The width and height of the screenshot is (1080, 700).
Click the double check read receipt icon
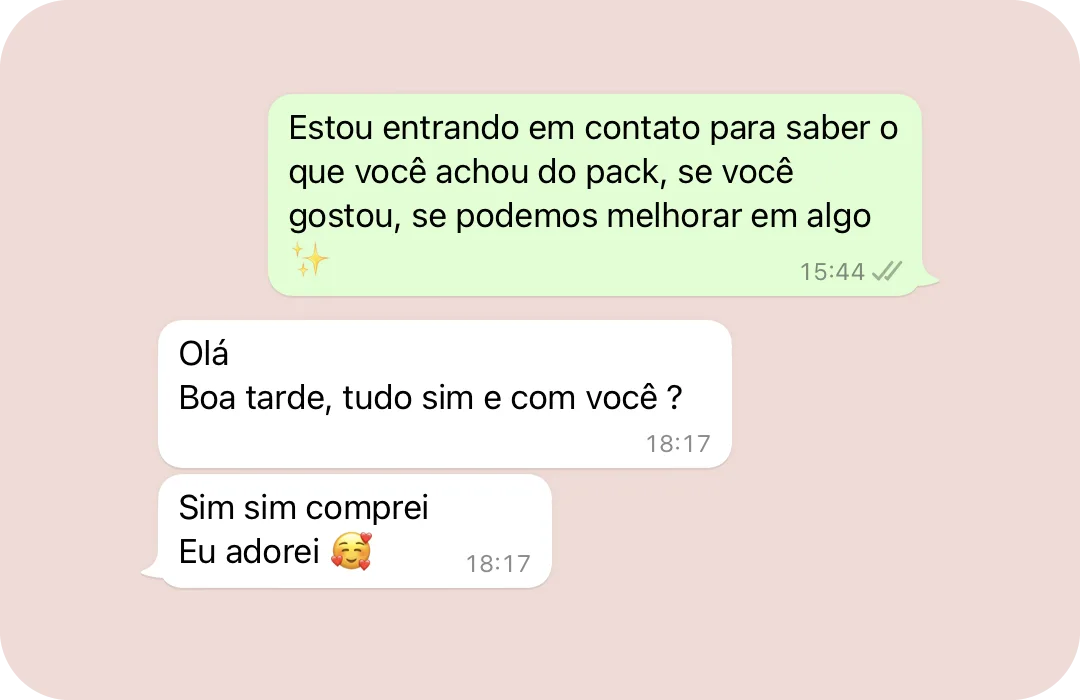tap(887, 271)
